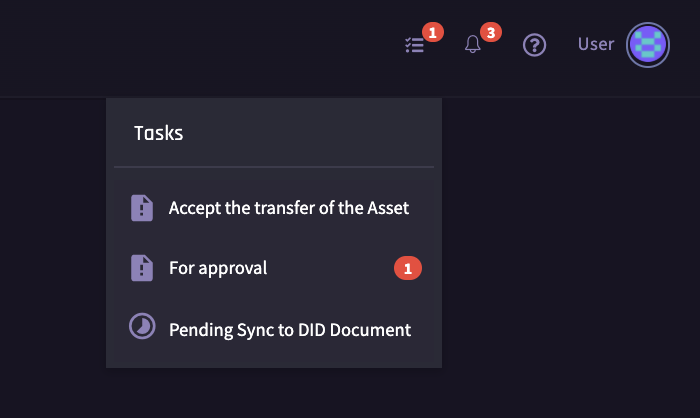
Task: Click red "3" badge on notification bell
Action: point(490,32)
